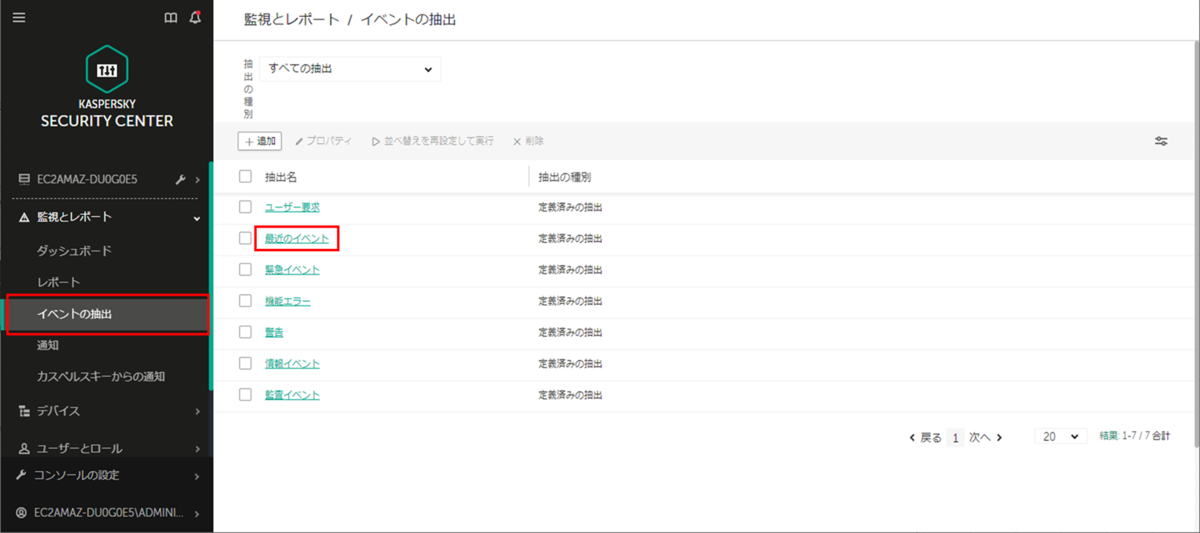This screenshot has height=533, width=1200.
Task: Check the ユーザー要求 row checkbox
Action: (245, 207)
